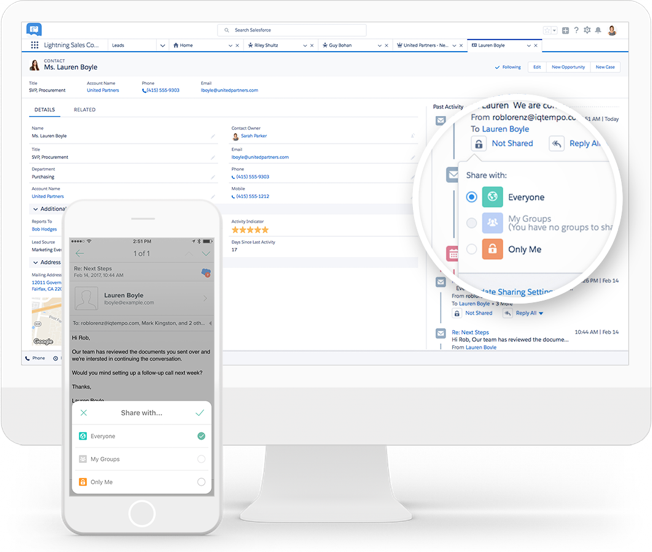Click the New Opportunity button

pyautogui.click(x=568, y=67)
